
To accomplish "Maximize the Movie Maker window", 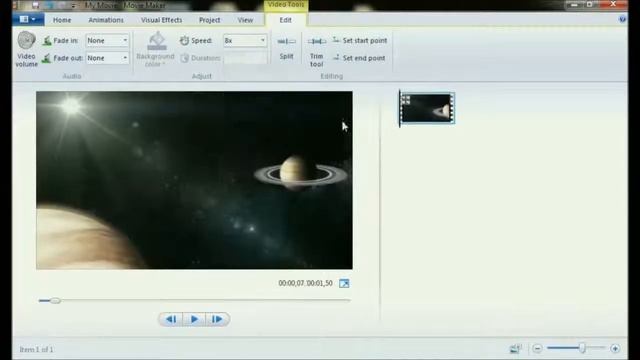I will click(590, 5).
